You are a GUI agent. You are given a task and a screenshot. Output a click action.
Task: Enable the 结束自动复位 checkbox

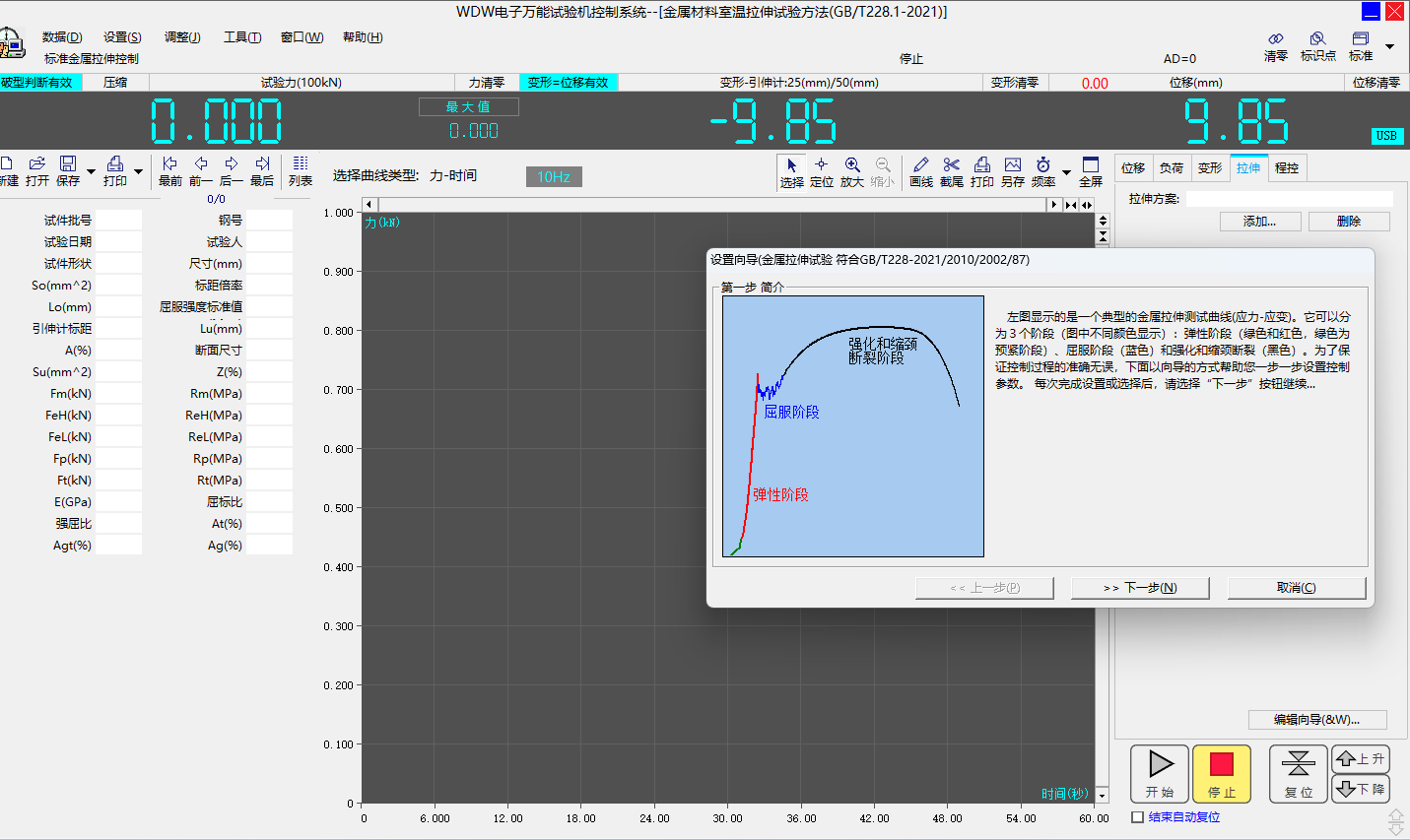coord(1138,817)
